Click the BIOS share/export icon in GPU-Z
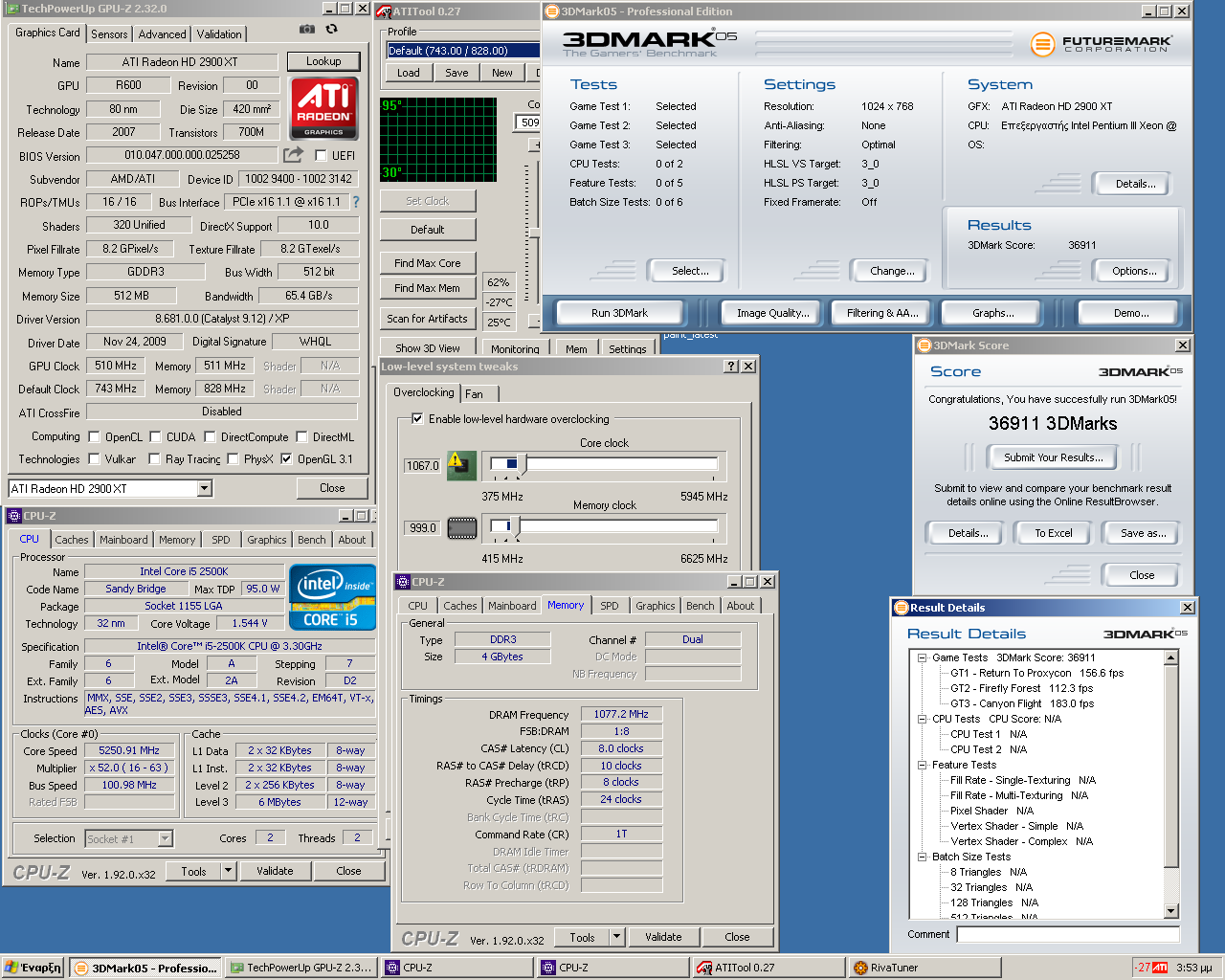This screenshot has height=980, width=1225. (x=293, y=154)
